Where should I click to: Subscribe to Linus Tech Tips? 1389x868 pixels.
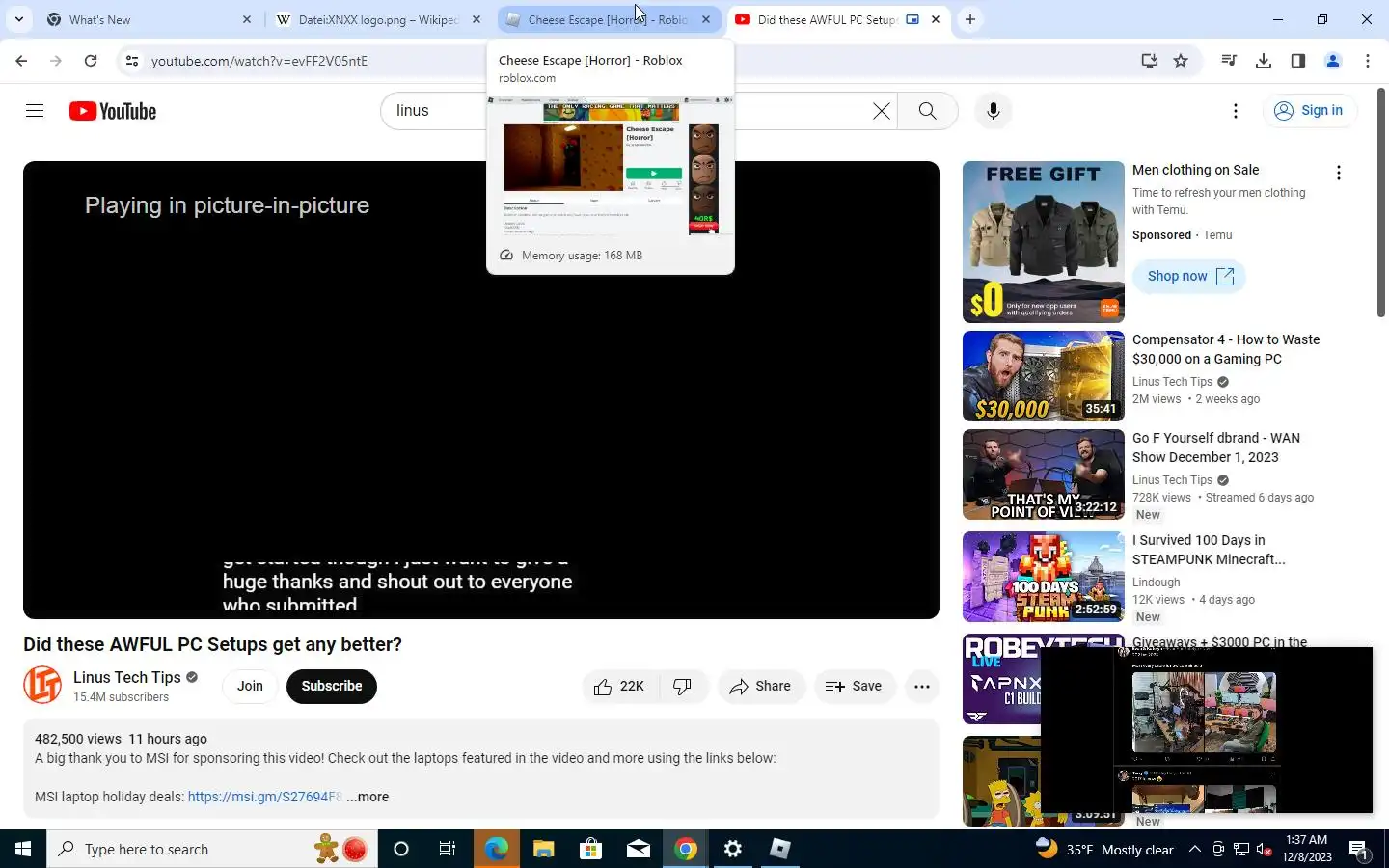click(331, 686)
